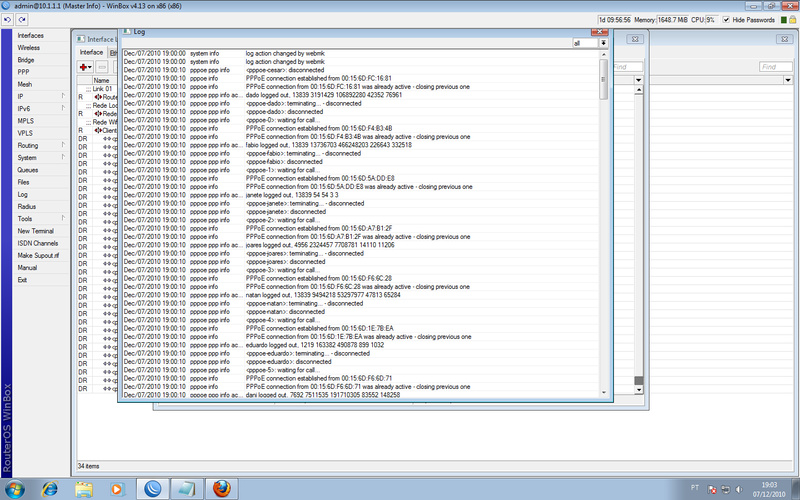Screen dimensions: 800x500
Task: Expand the IPv6 submenu arrow
Action: click(63, 108)
